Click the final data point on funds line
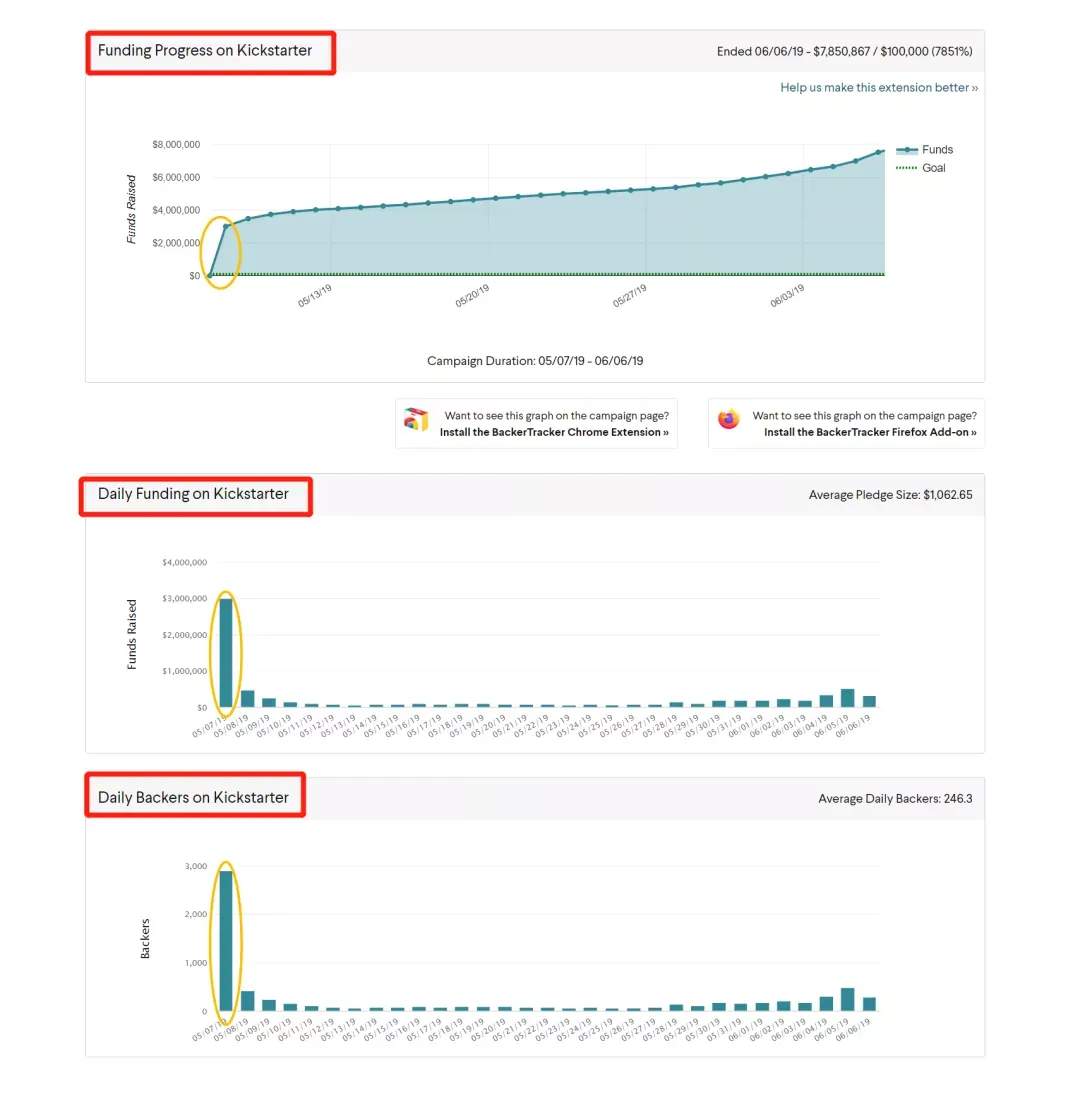Screen dimensions: 1080x1111 pyautogui.click(x=879, y=152)
